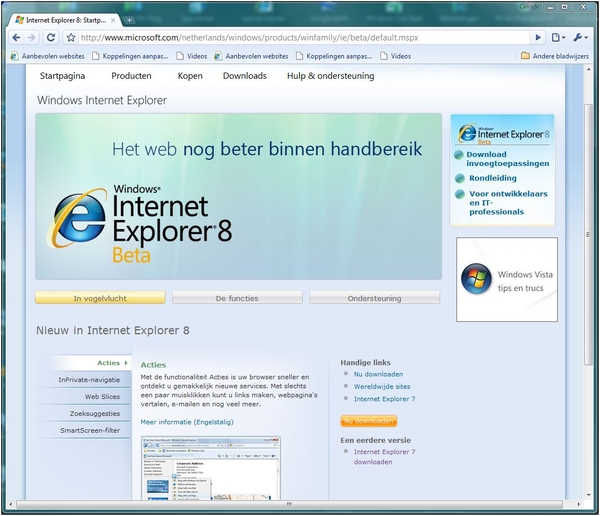Click the scroll up arrow
The image size is (600, 516).
(589, 70)
